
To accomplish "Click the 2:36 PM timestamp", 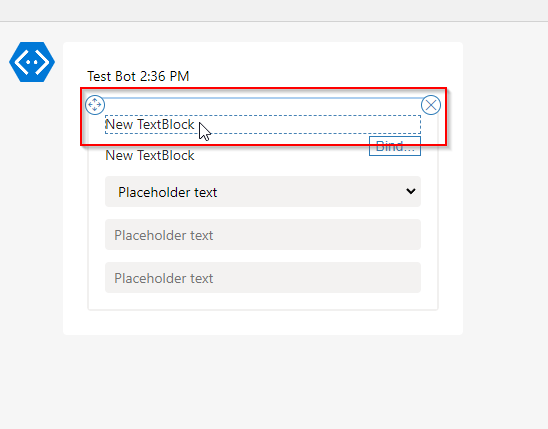I will click(164, 76).
